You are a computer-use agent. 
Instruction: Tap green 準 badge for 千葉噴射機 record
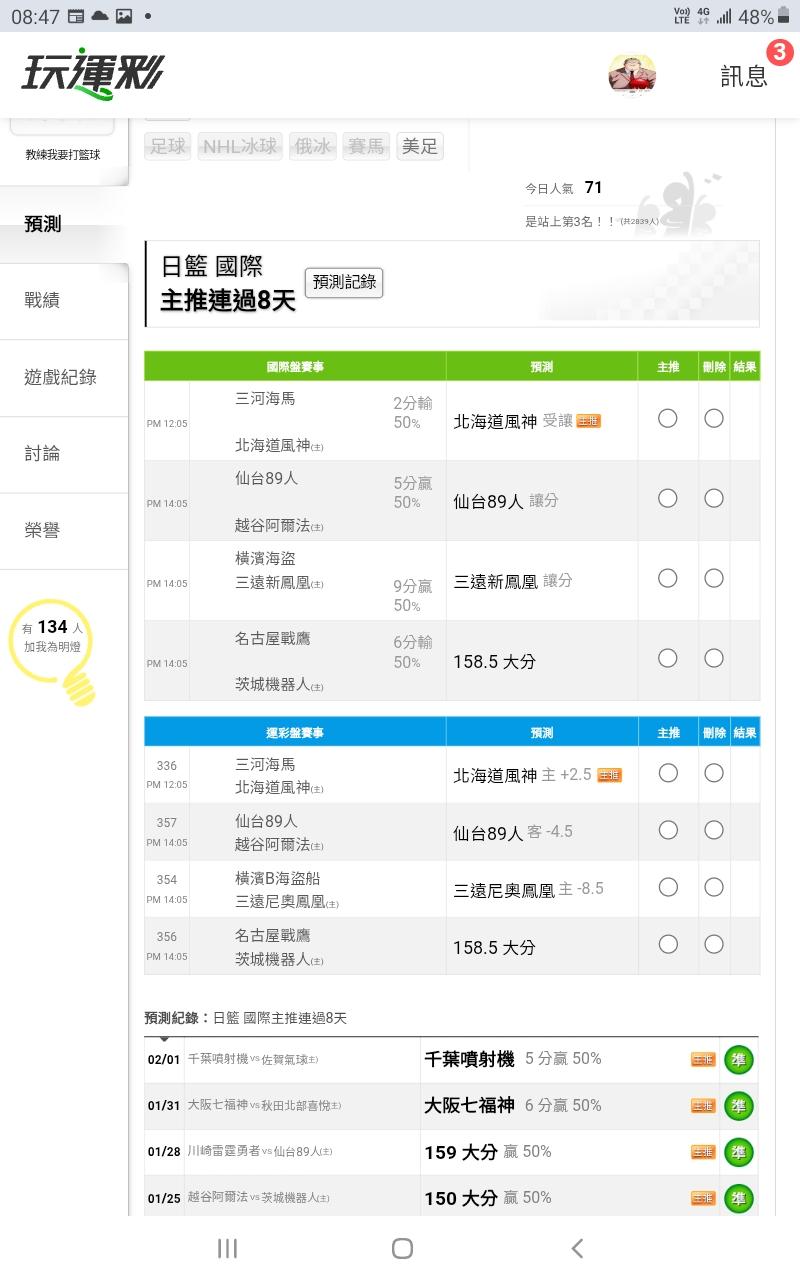coord(738,1060)
